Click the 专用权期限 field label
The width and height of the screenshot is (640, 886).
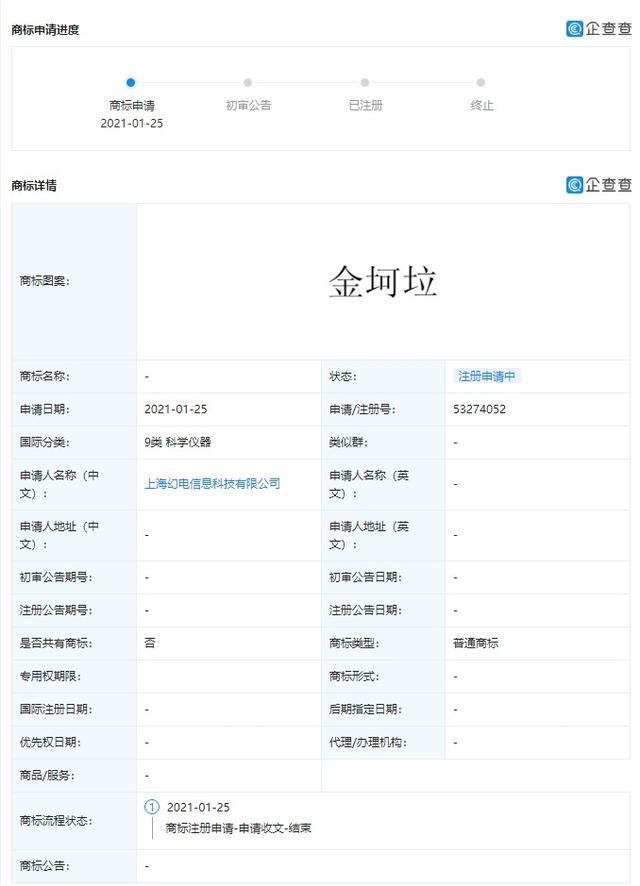pyautogui.click(x=50, y=676)
